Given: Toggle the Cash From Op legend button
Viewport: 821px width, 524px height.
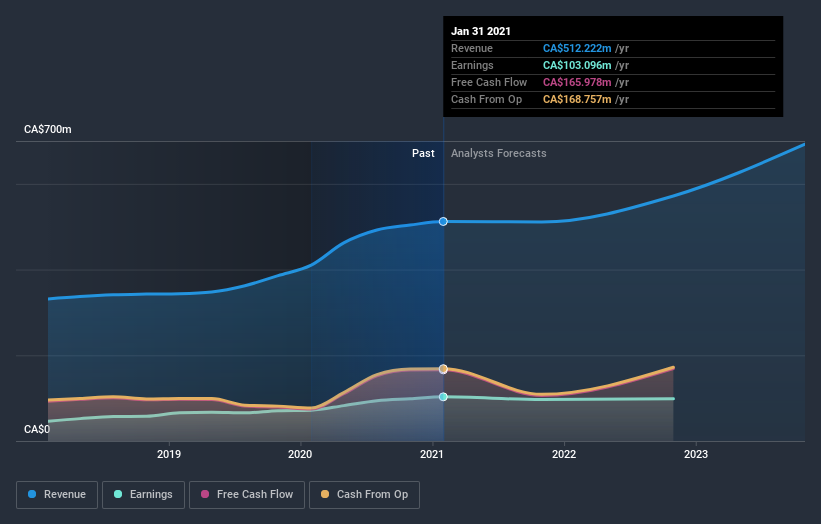Looking at the screenshot, I should (x=364, y=495).
